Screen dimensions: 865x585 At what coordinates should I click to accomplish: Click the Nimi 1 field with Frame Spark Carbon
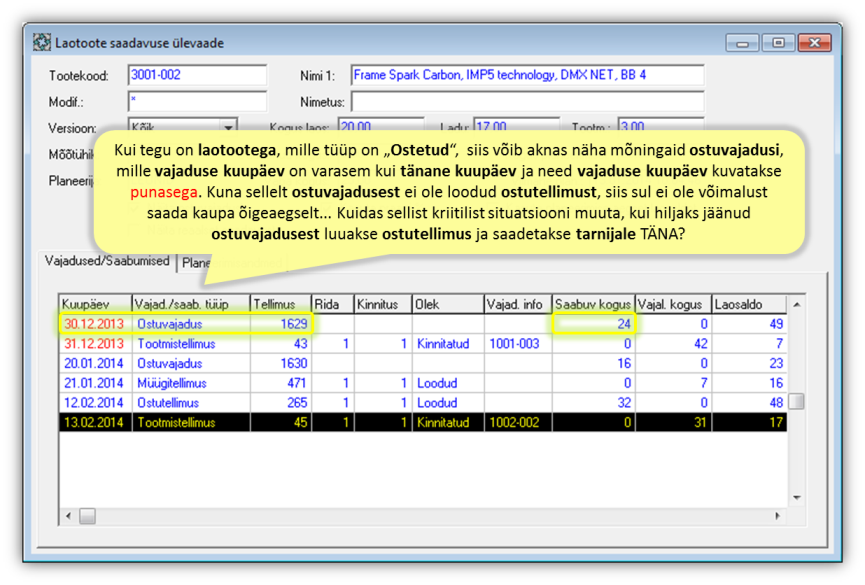click(527, 75)
